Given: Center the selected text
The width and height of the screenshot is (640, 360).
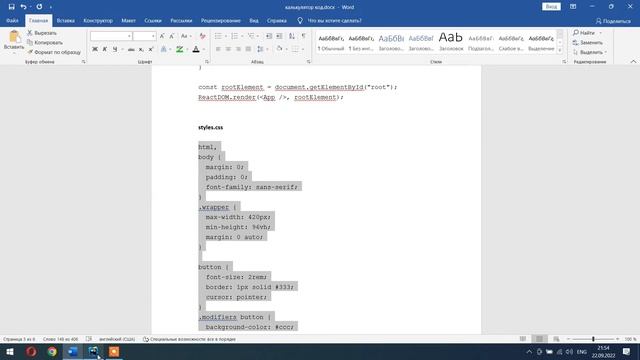Looking at the screenshot, I should tap(228, 49).
